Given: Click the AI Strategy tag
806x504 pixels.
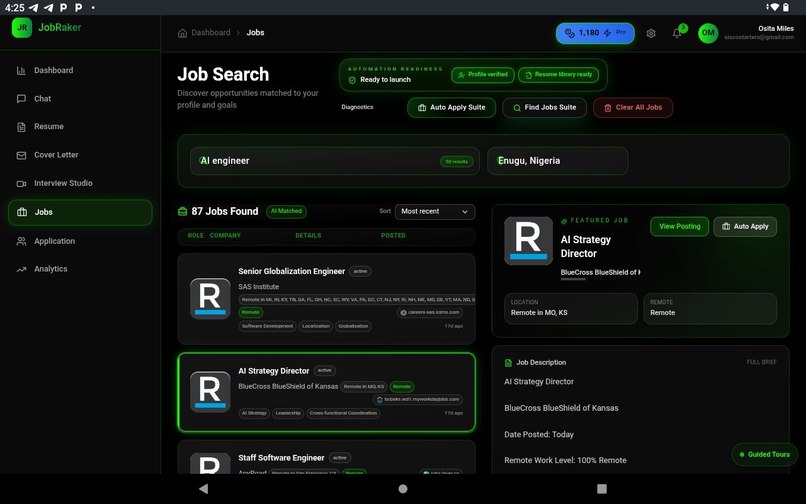Looking at the screenshot, I should [254, 413].
